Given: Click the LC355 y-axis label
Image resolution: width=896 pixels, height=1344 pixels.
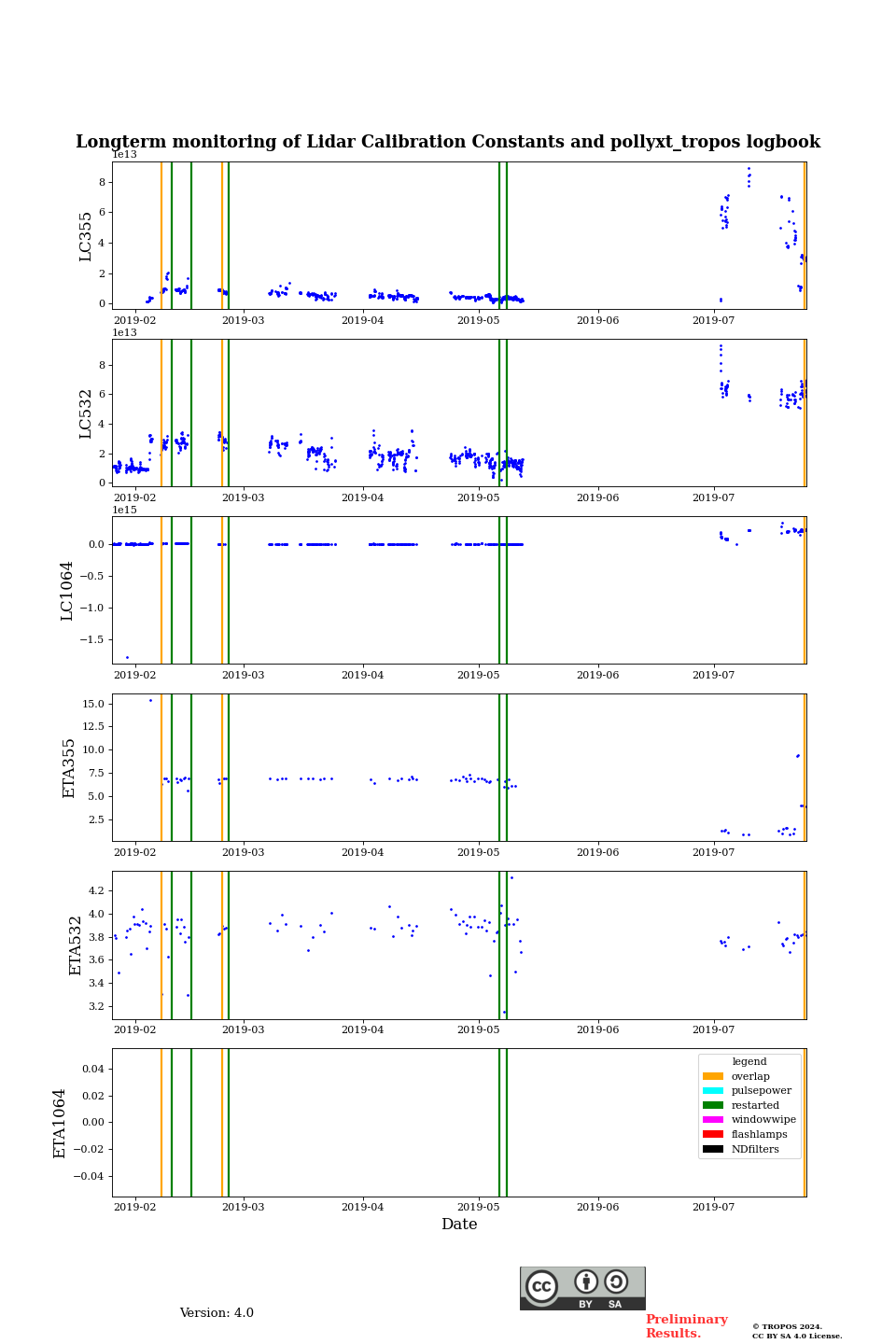Looking at the screenshot, I should coord(86,236).
